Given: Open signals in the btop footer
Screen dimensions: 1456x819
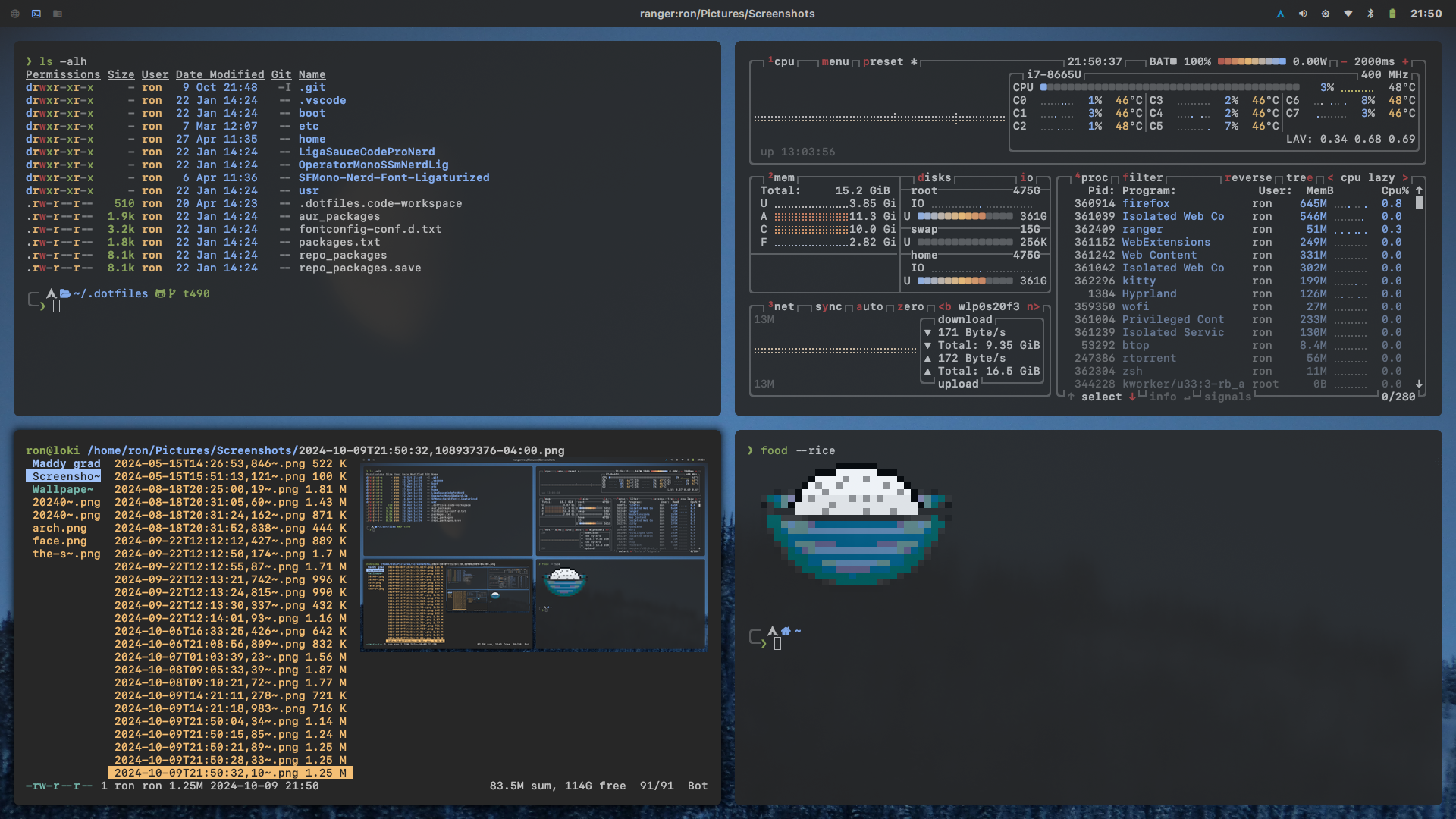Looking at the screenshot, I should click(1226, 397).
